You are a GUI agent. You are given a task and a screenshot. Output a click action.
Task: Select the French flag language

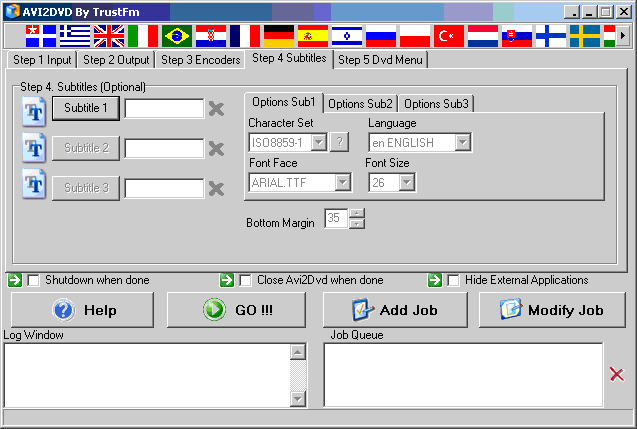(245, 36)
